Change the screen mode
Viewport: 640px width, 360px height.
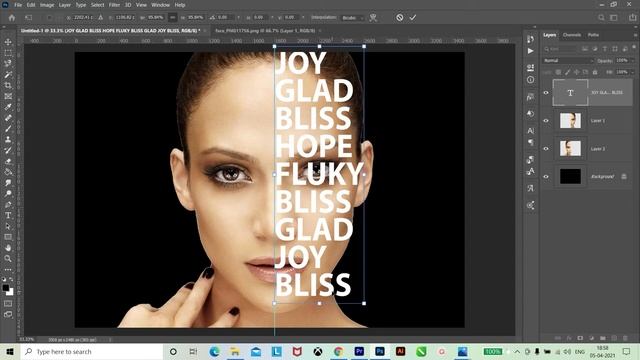[x=8, y=314]
